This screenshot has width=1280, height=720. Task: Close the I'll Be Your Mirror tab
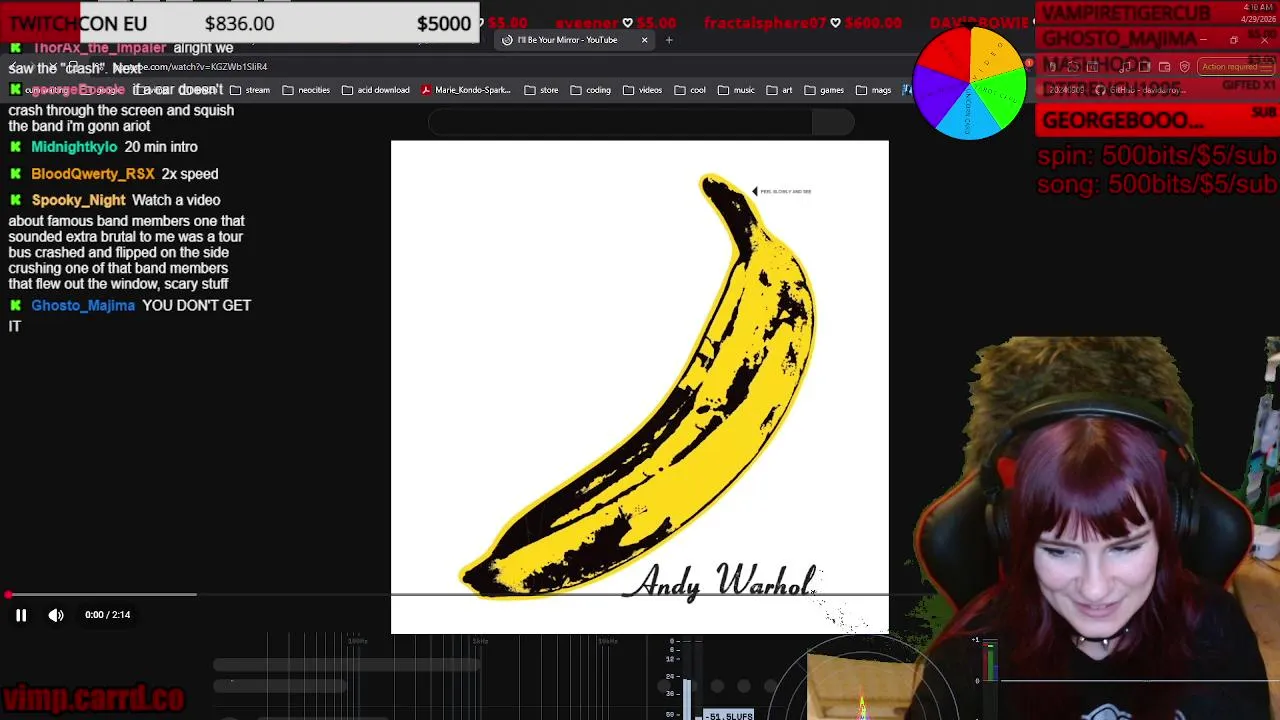tap(644, 40)
